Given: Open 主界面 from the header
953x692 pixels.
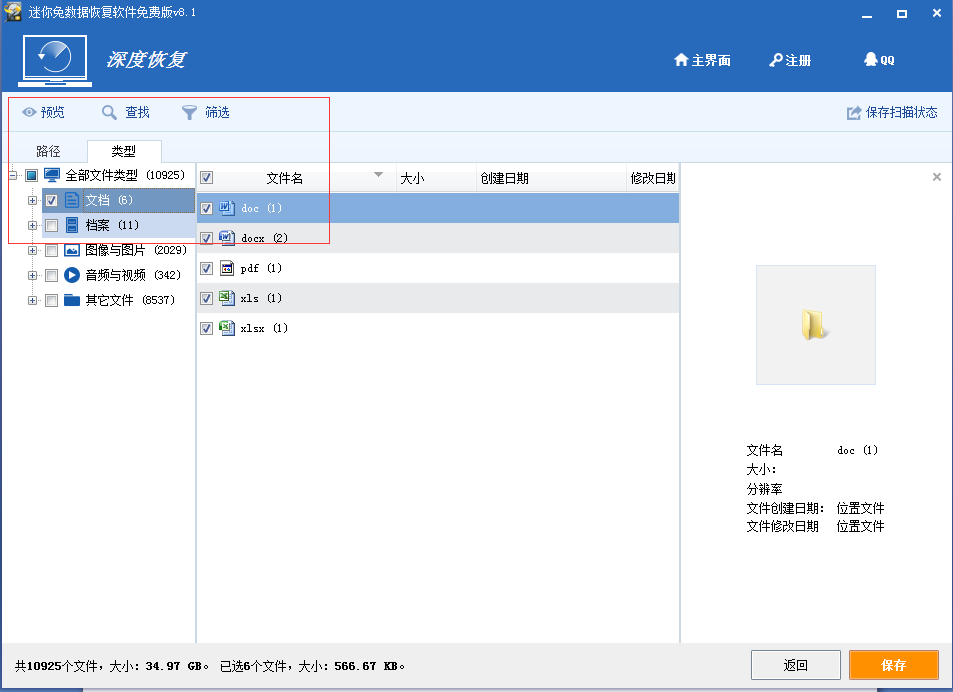Looking at the screenshot, I should [x=702, y=60].
